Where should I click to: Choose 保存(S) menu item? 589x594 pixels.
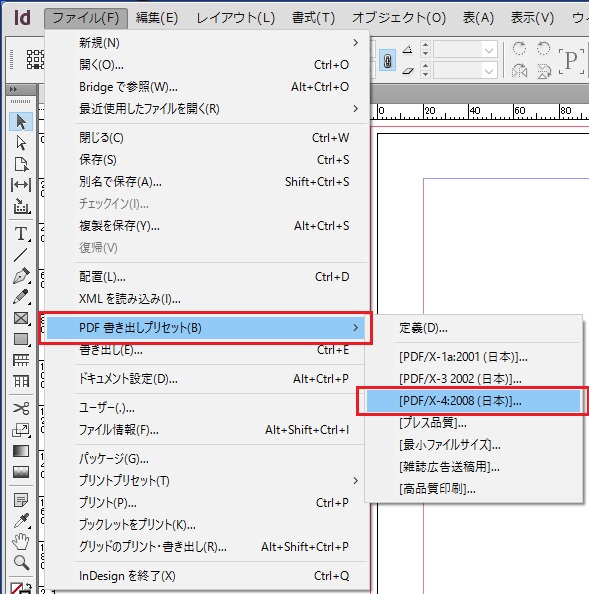tap(207, 160)
